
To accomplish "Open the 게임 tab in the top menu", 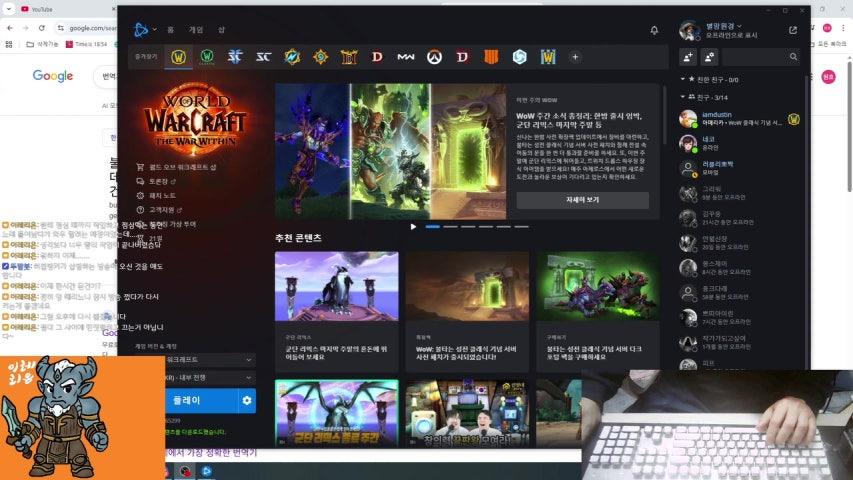I will pos(195,30).
